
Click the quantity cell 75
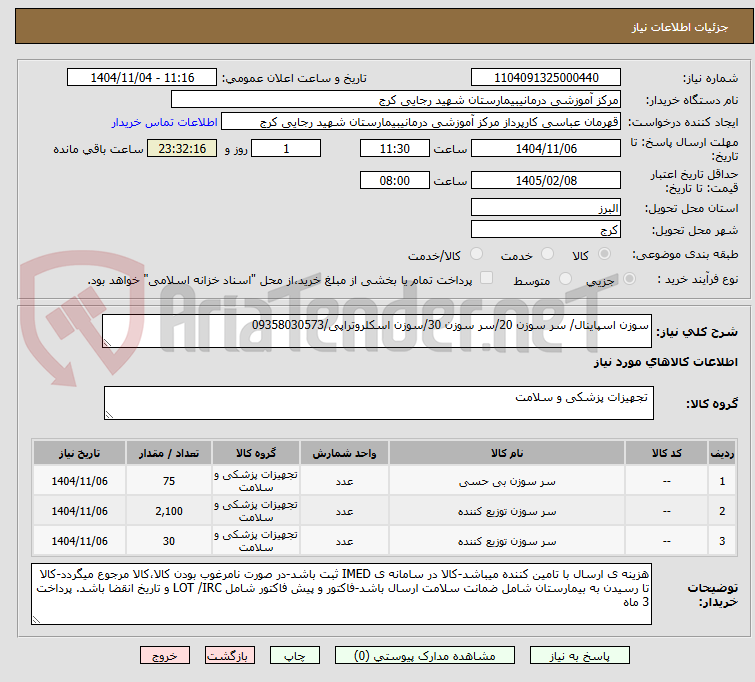tap(169, 481)
